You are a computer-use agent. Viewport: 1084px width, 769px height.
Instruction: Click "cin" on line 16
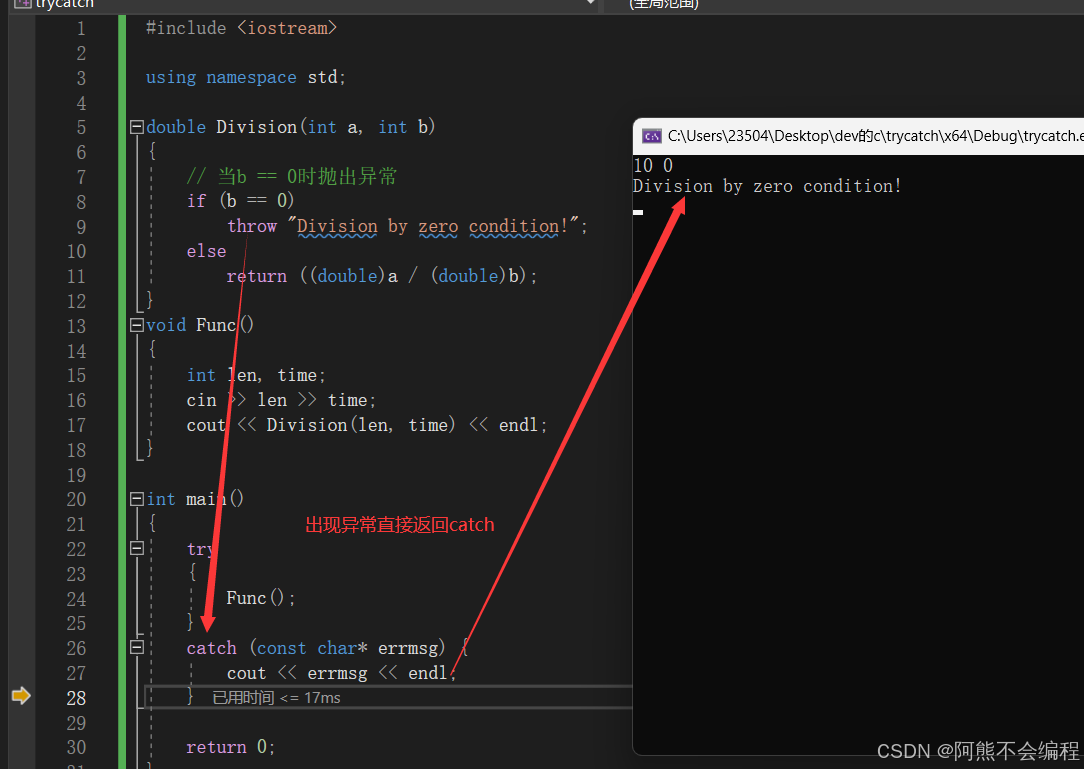[x=201, y=400]
